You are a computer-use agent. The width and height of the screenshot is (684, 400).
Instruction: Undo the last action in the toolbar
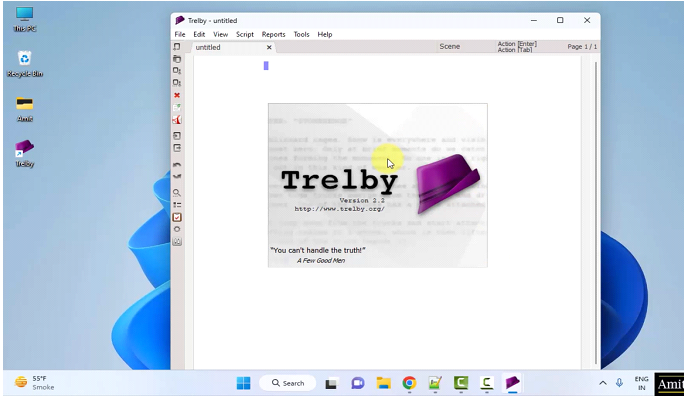click(177, 164)
